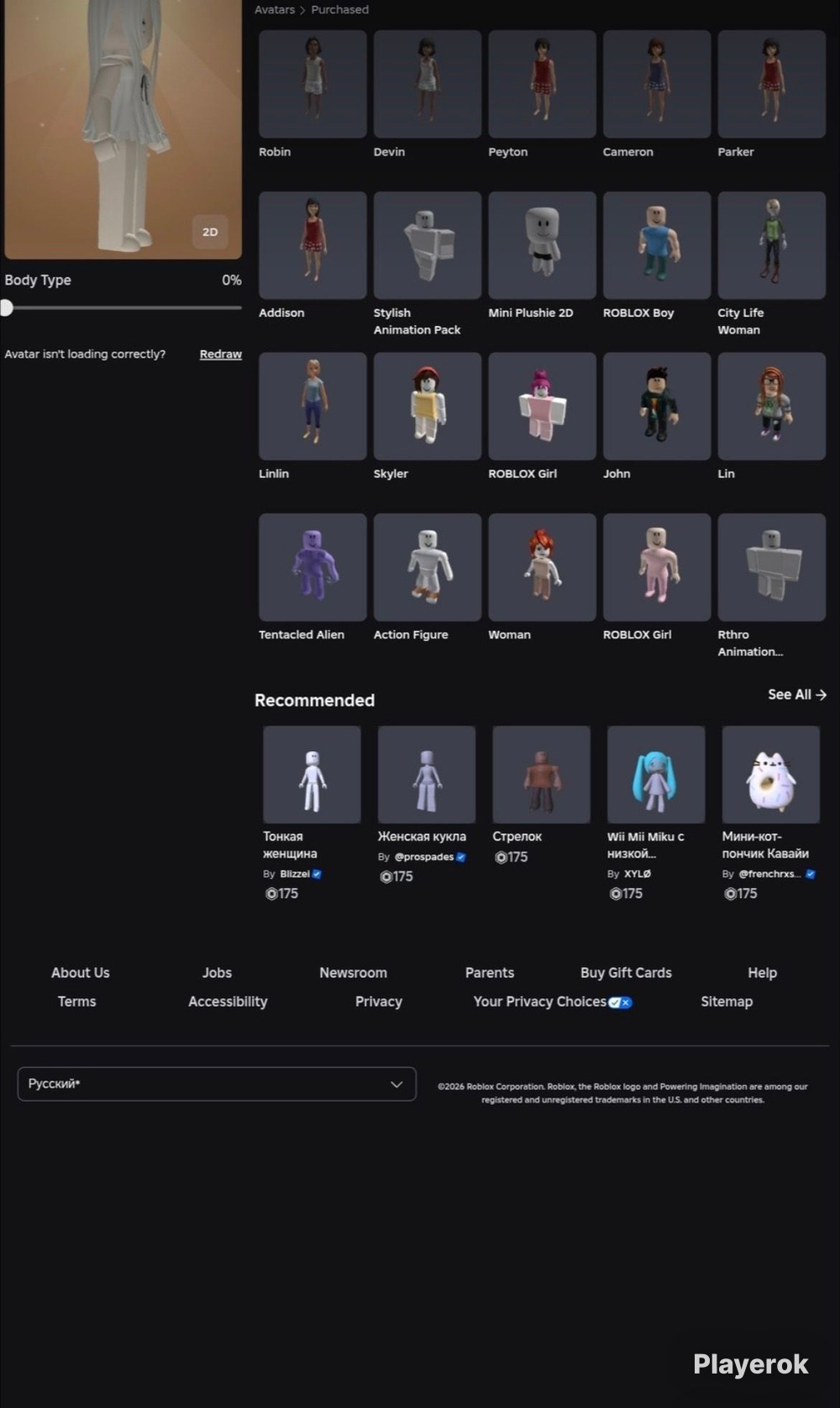Pick the Addison avatar
Screen dimensions: 840x1408
312,245
